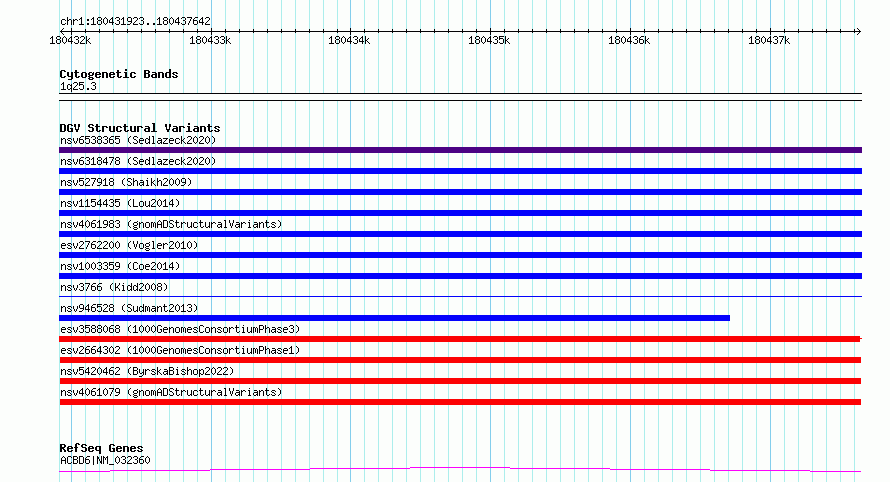Image resolution: width=890 pixels, height=482 pixels.
Task: Click the magenta ACBD6 gene line
Action: pos(460,469)
